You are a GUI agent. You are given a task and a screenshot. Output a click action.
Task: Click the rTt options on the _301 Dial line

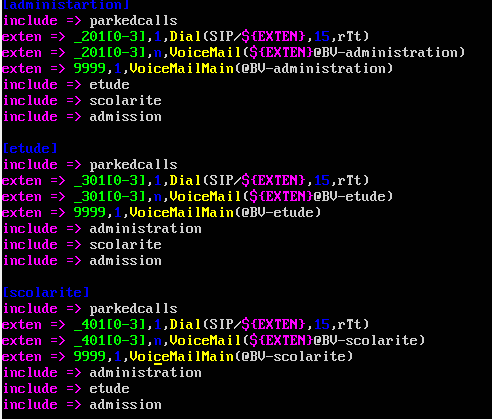point(350,180)
